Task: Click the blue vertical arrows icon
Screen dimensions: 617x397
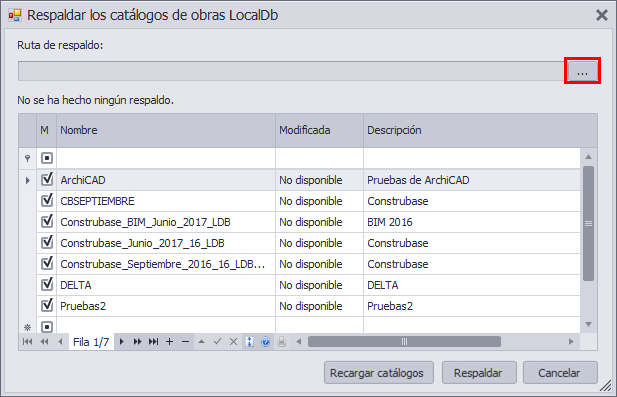Action: pyautogui.click(x=249, y=342)
